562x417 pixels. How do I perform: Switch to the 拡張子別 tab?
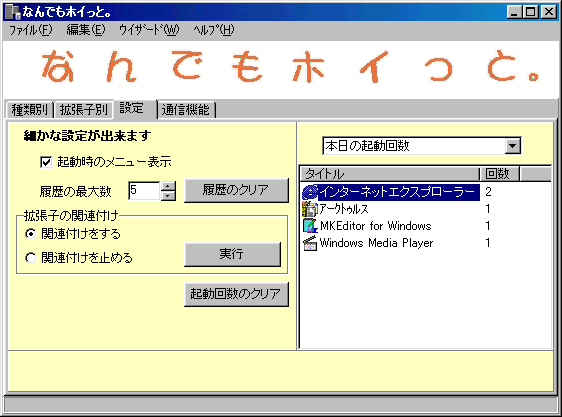point(84,110)
